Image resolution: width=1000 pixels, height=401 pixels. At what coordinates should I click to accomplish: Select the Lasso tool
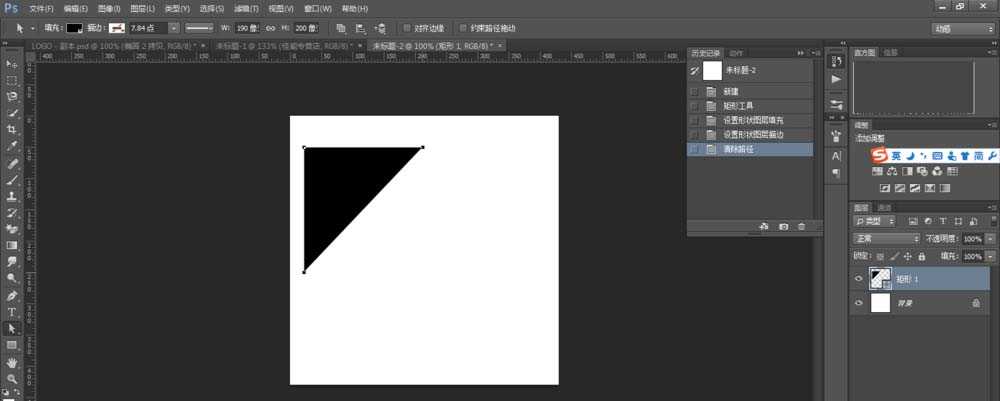pos(12,97)
